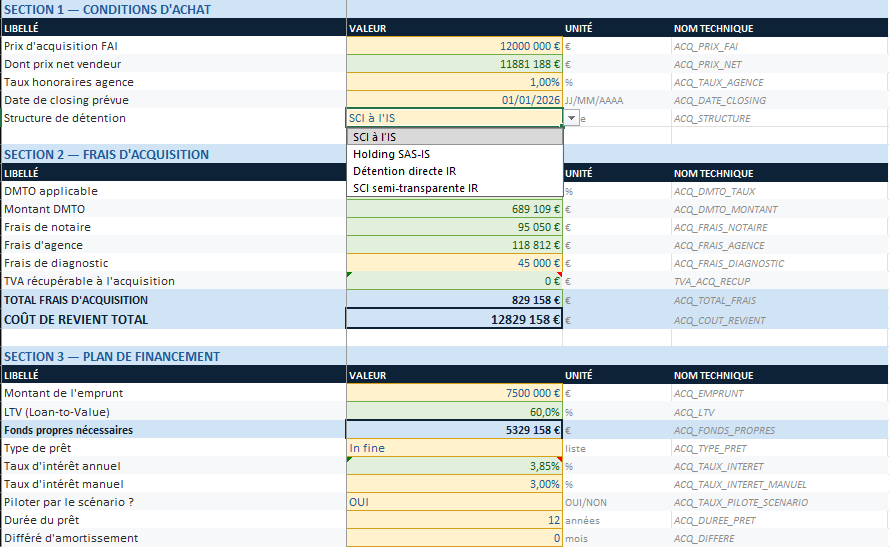Click Différé d'amortissement value 0
Screen dimensions: 889x548
[x=454, y=538]
